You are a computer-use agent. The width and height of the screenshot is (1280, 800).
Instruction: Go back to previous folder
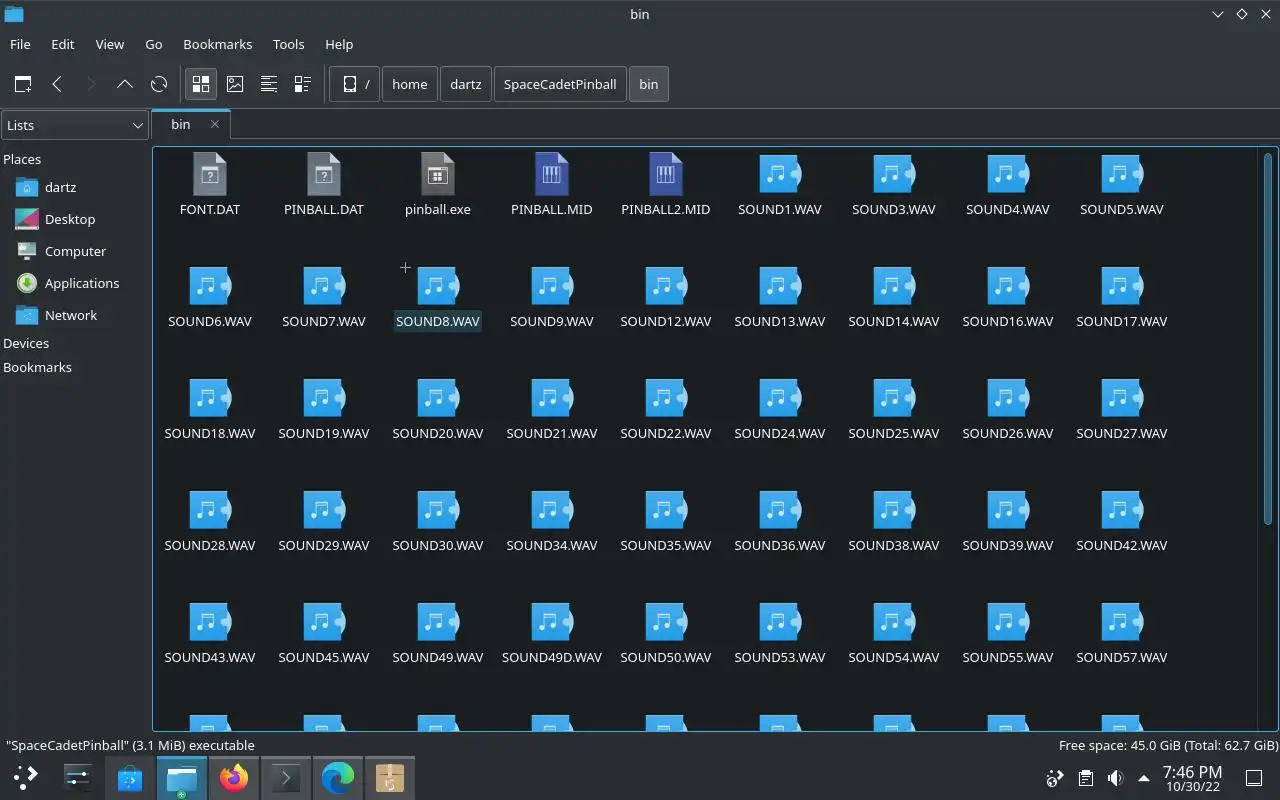pyautogui.click(x=57, y=84)
